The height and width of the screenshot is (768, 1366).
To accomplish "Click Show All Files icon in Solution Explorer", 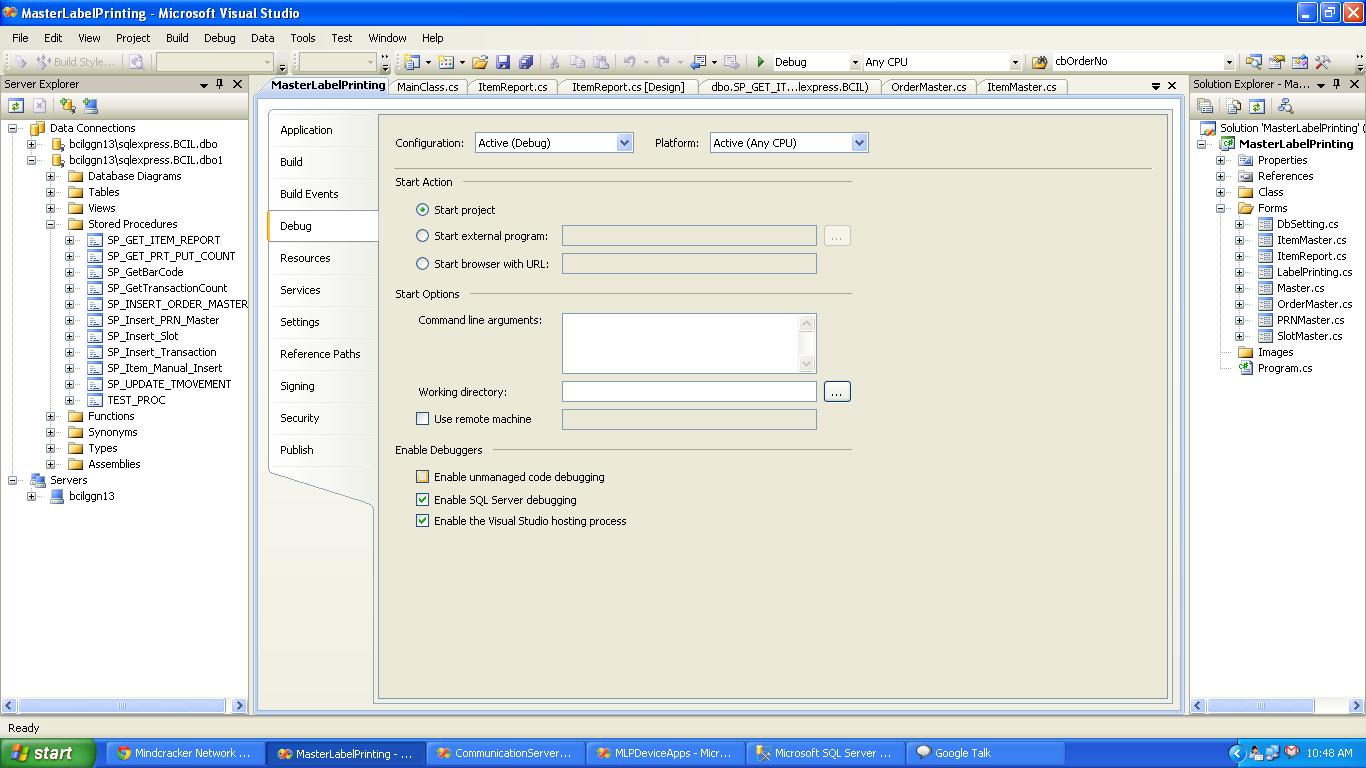I will 1234,105.
